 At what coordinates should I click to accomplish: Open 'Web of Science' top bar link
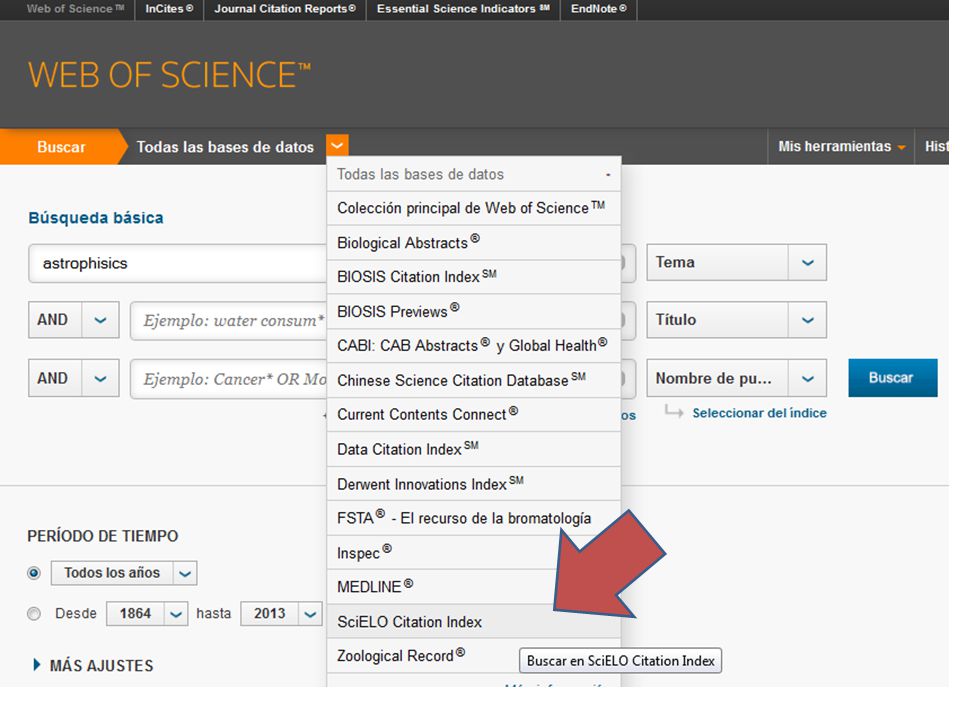point(75,9)
